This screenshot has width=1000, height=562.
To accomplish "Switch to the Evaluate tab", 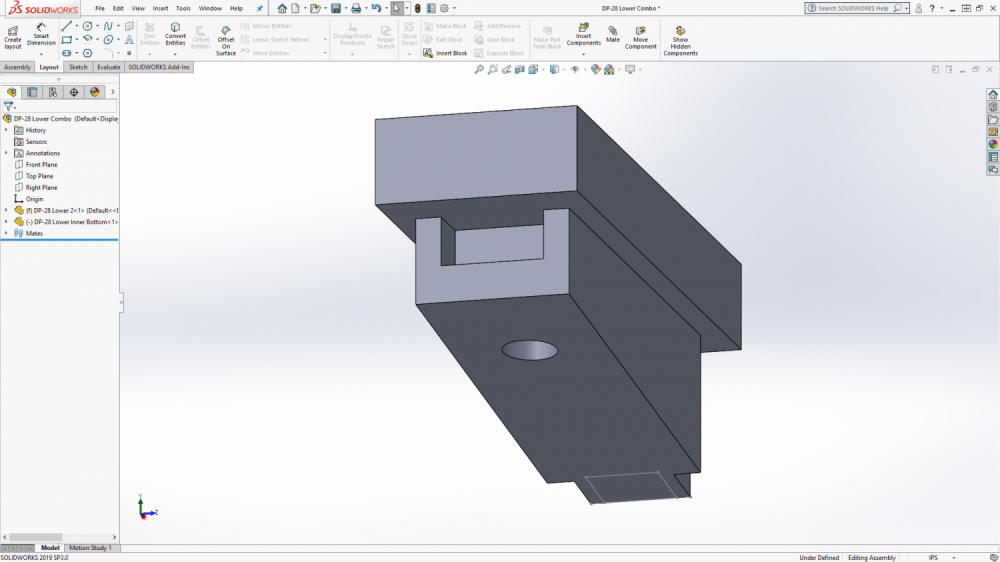I will tap(108, 67).
